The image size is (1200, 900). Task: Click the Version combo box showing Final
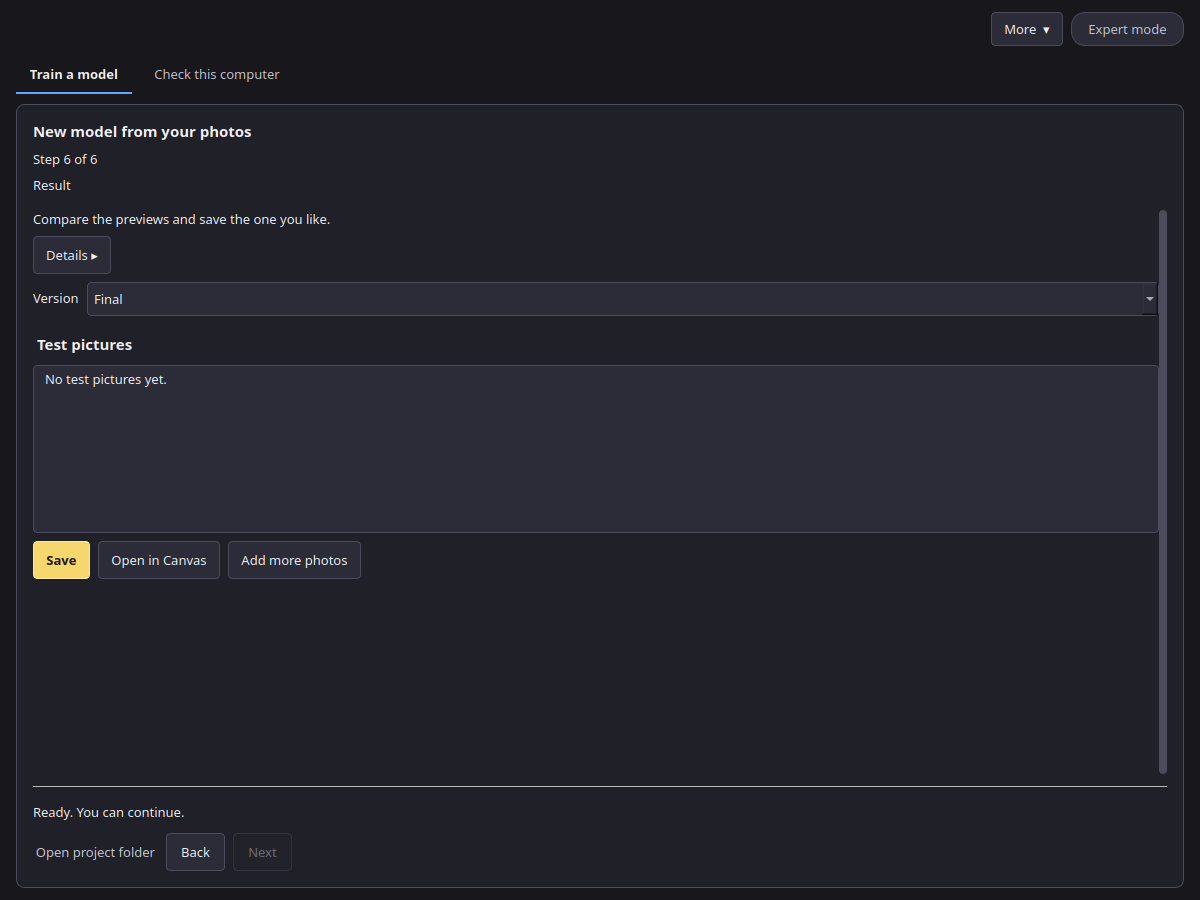pyautogui.click(x=622, y=299)
